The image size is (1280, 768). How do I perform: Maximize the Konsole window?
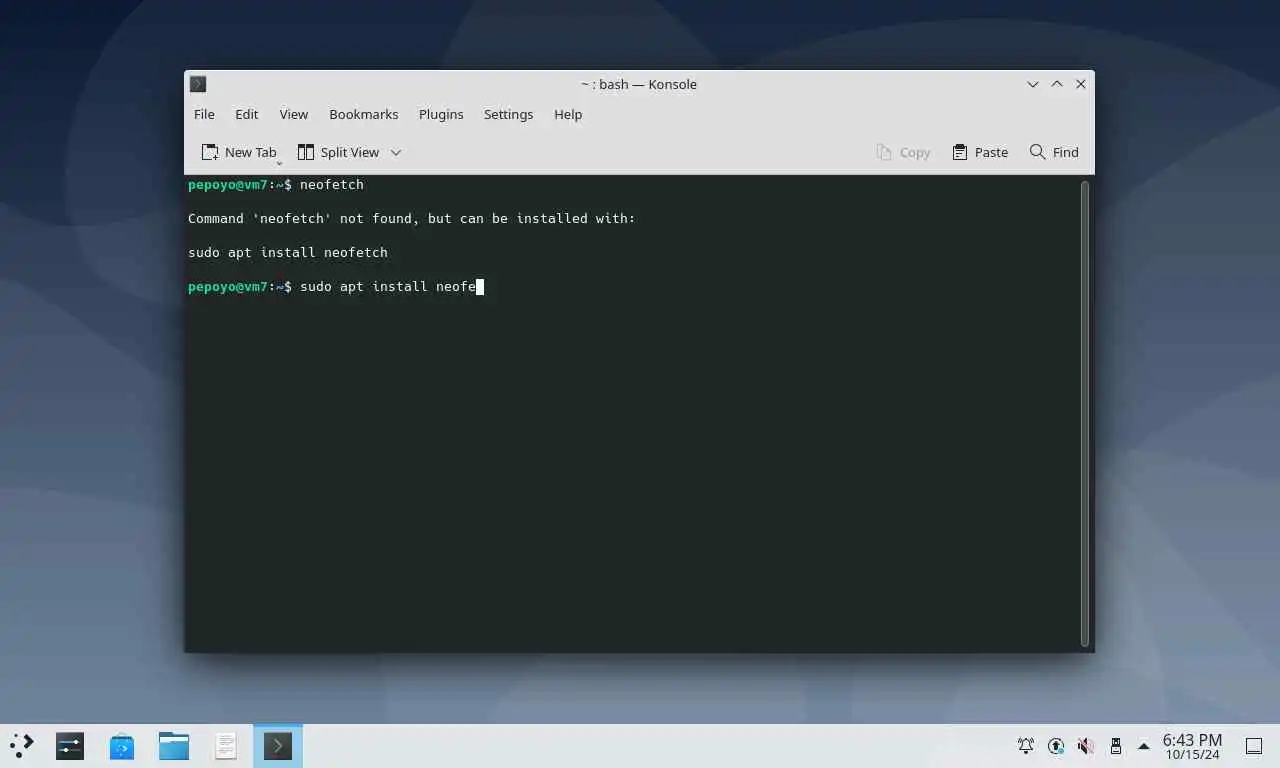tap(1057, 84)
